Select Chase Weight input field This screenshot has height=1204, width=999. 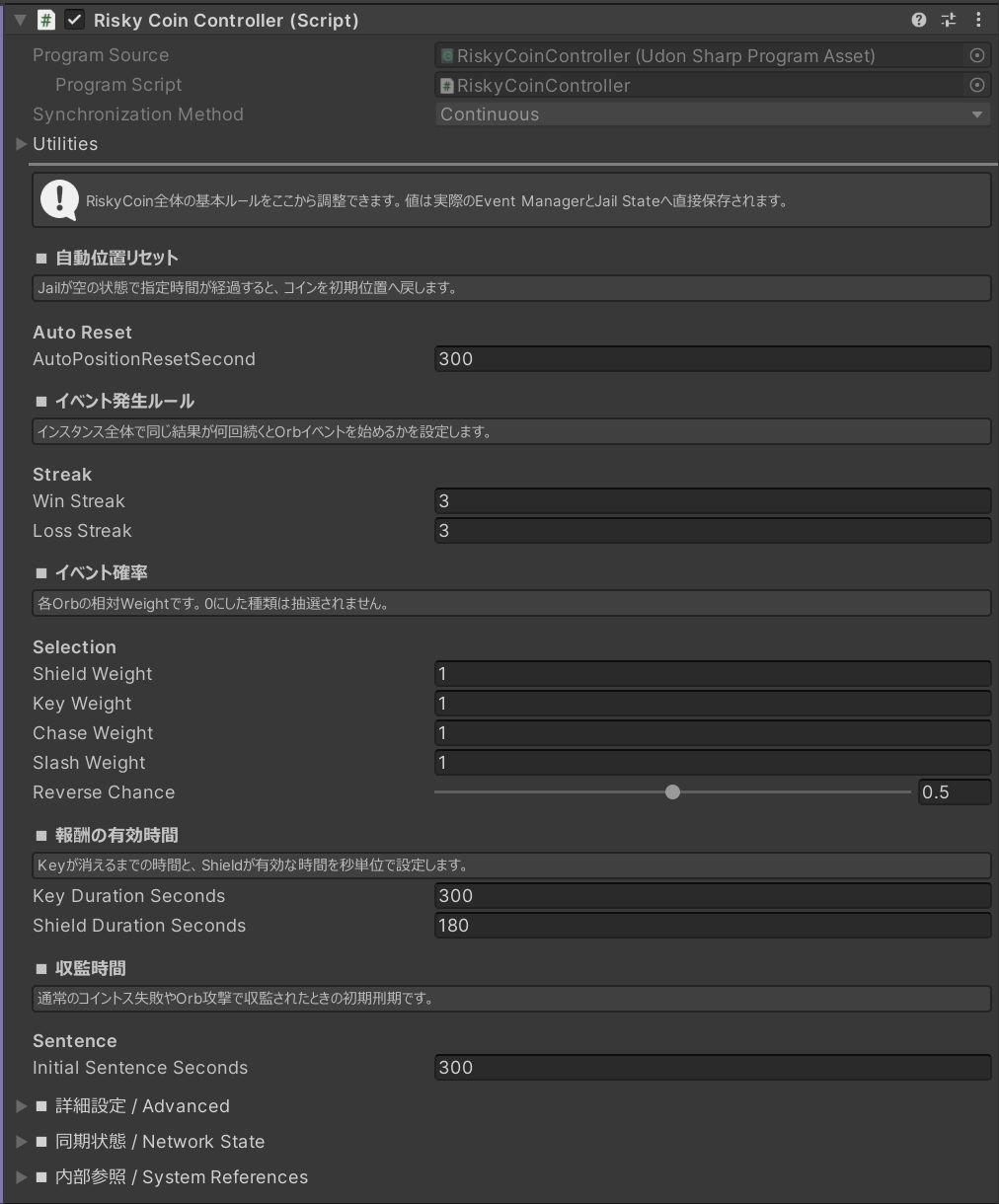tap(713, 733)
